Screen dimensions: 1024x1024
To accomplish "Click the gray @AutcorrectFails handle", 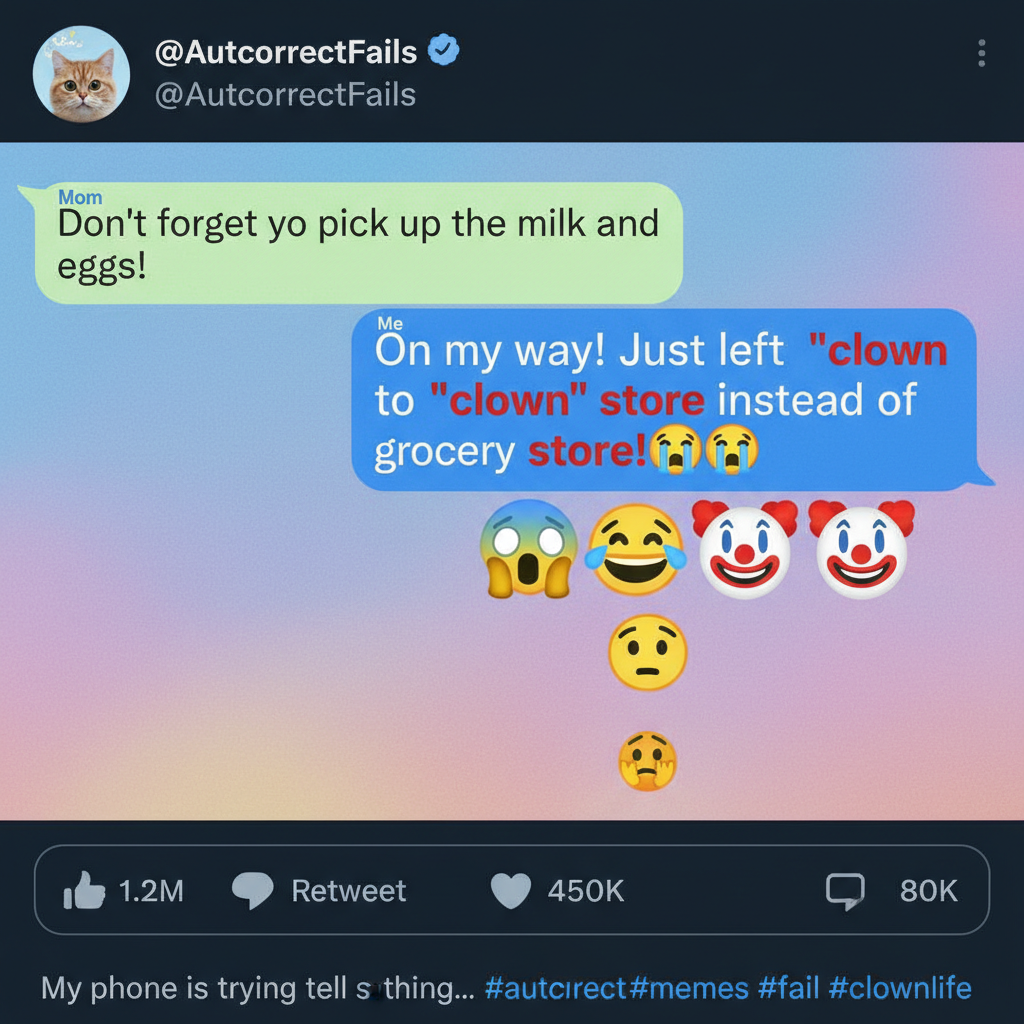I will [x=285, y=95].
